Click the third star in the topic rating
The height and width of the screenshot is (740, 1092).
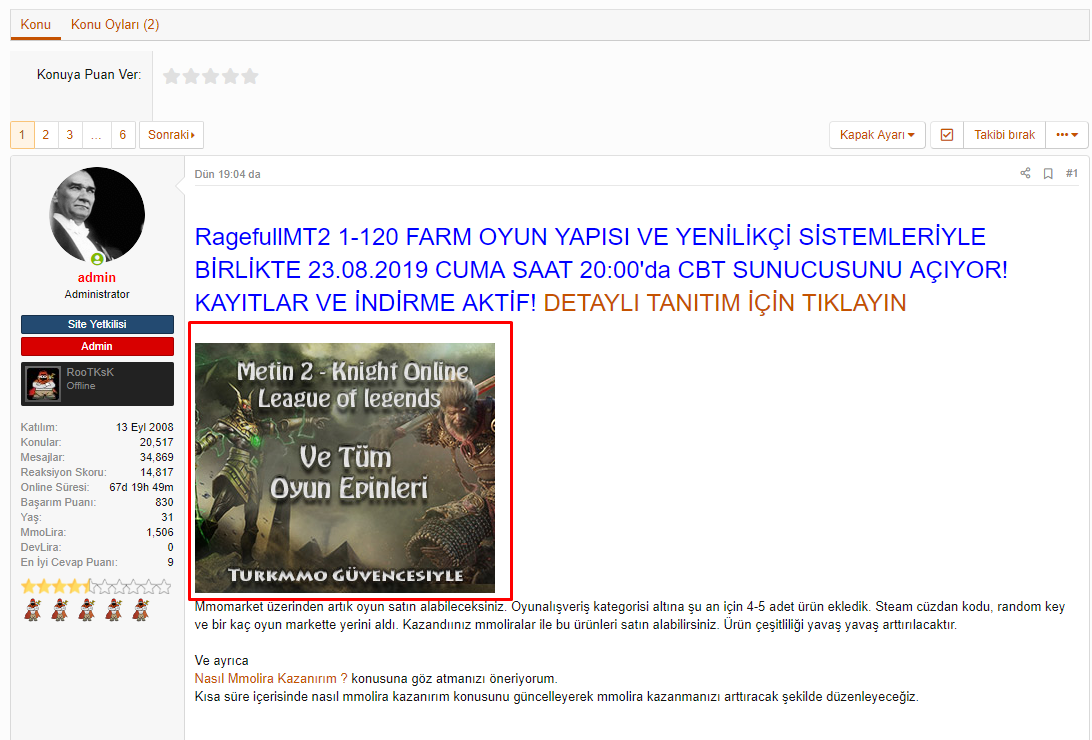tap(211, 76)
